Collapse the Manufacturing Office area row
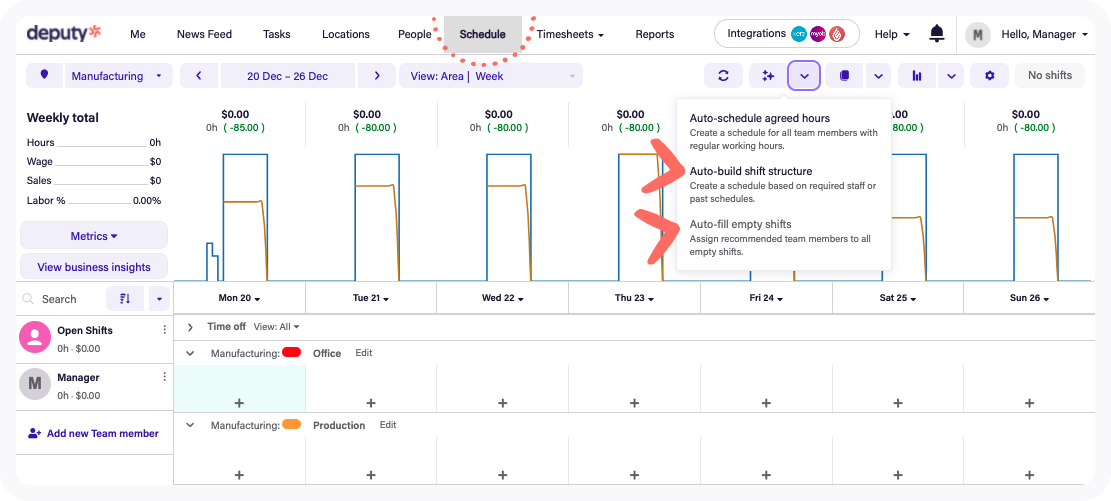This screenshot has height=501, width=1111. click(190, 353)
